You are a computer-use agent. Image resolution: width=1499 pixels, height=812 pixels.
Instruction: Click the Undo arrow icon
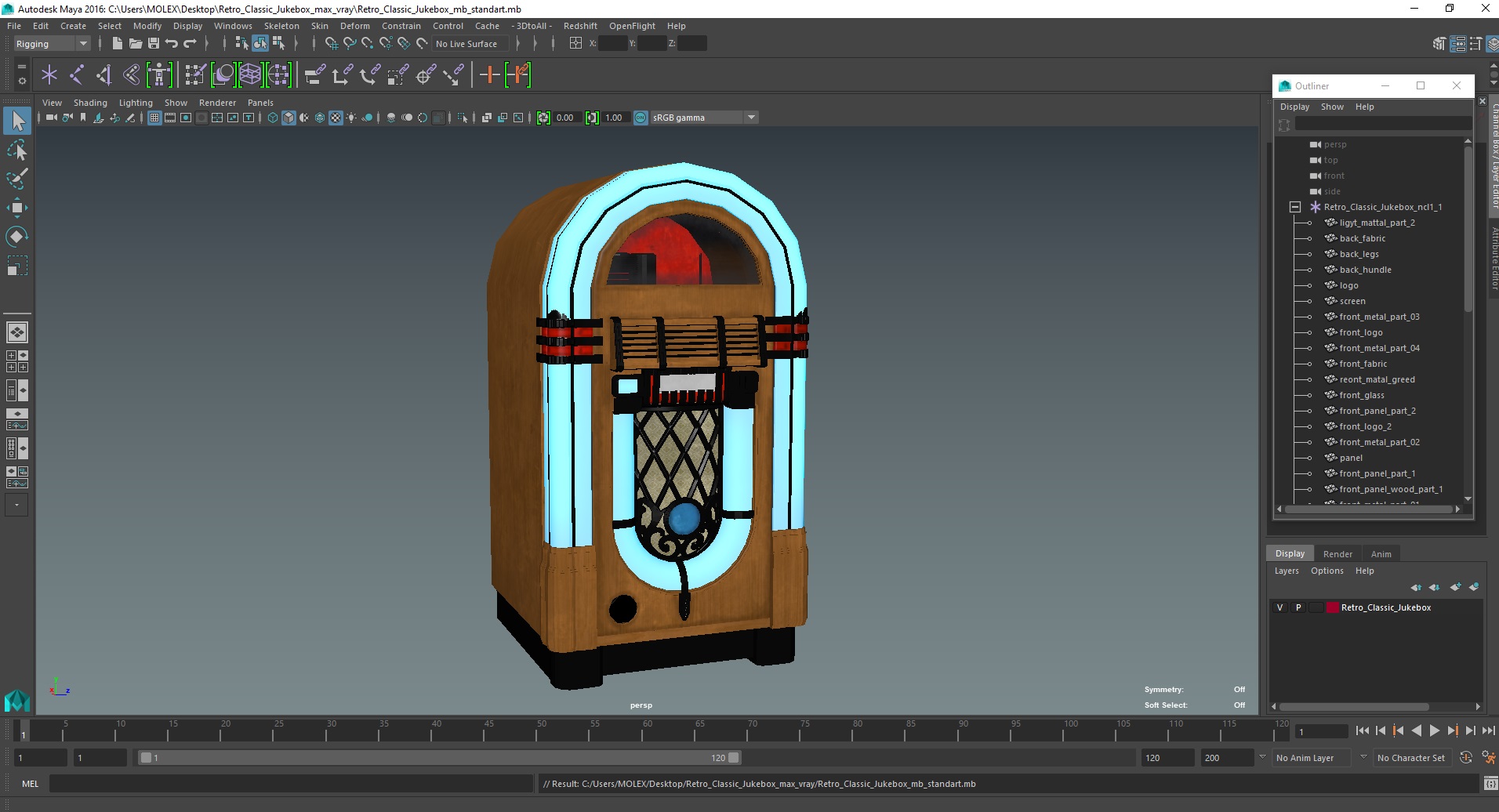tap(172, 44)
